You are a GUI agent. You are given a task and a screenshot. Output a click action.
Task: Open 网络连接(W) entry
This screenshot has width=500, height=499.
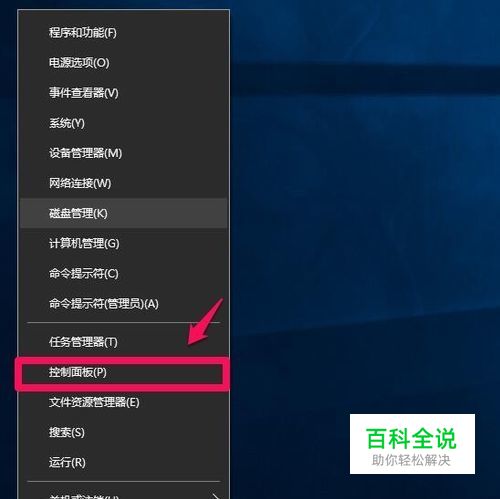pos(123,183)
